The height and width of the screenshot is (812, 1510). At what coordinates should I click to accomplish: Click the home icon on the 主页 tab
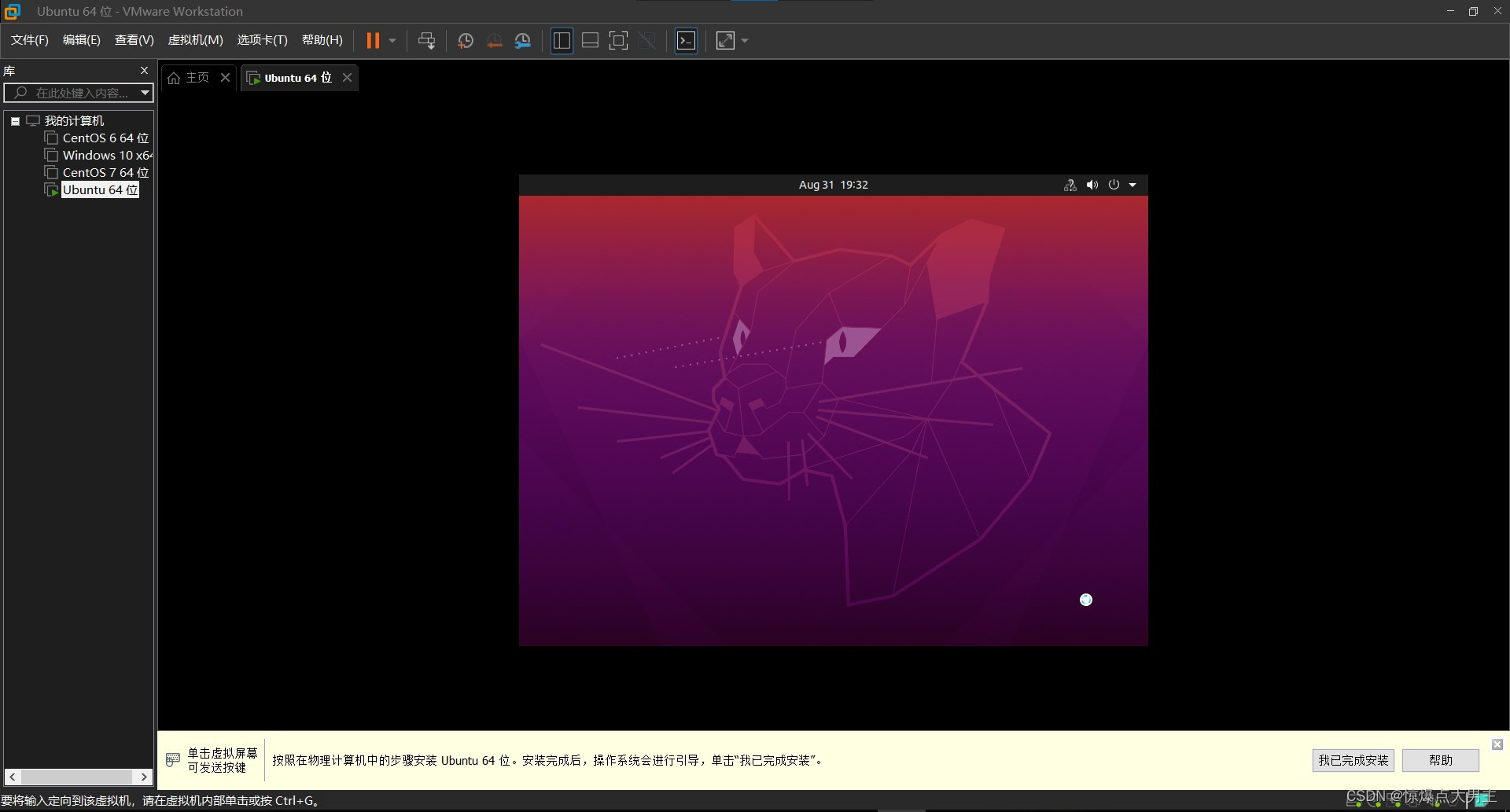point(174,78)
